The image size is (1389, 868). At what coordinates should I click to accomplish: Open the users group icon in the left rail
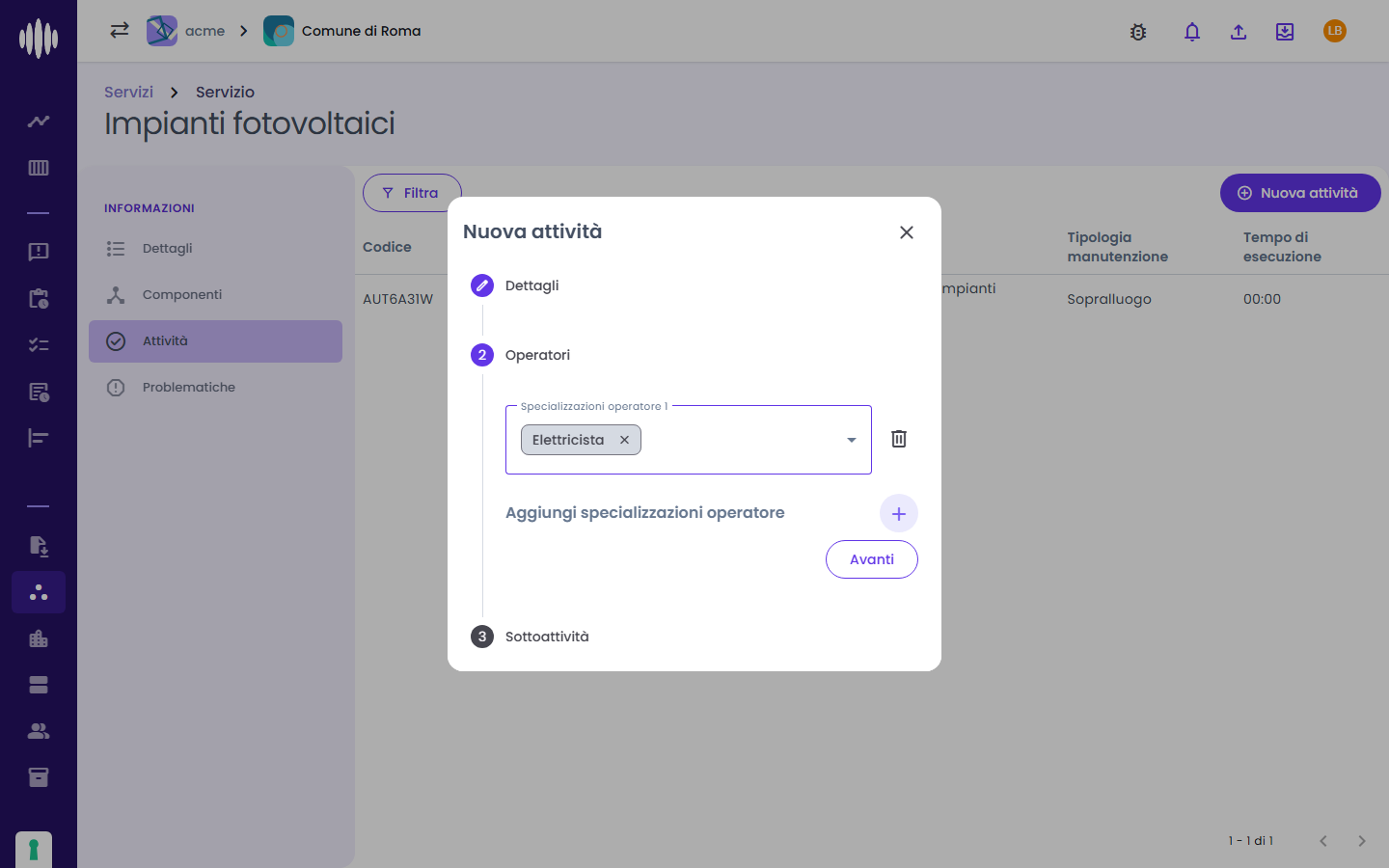click(x=39, y=731)
